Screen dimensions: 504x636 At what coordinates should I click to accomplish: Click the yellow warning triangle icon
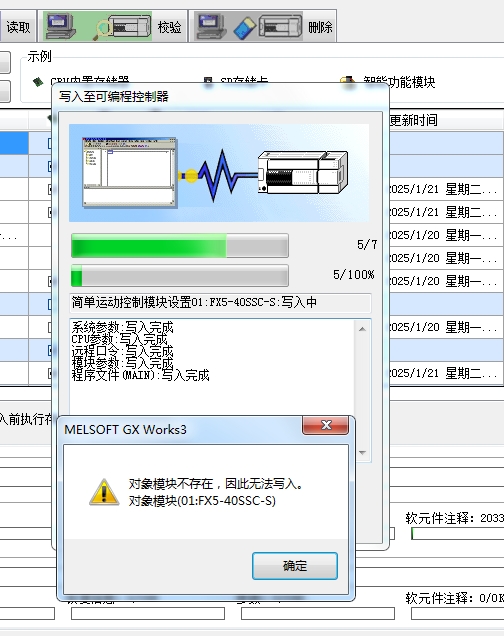pos(104,492)
